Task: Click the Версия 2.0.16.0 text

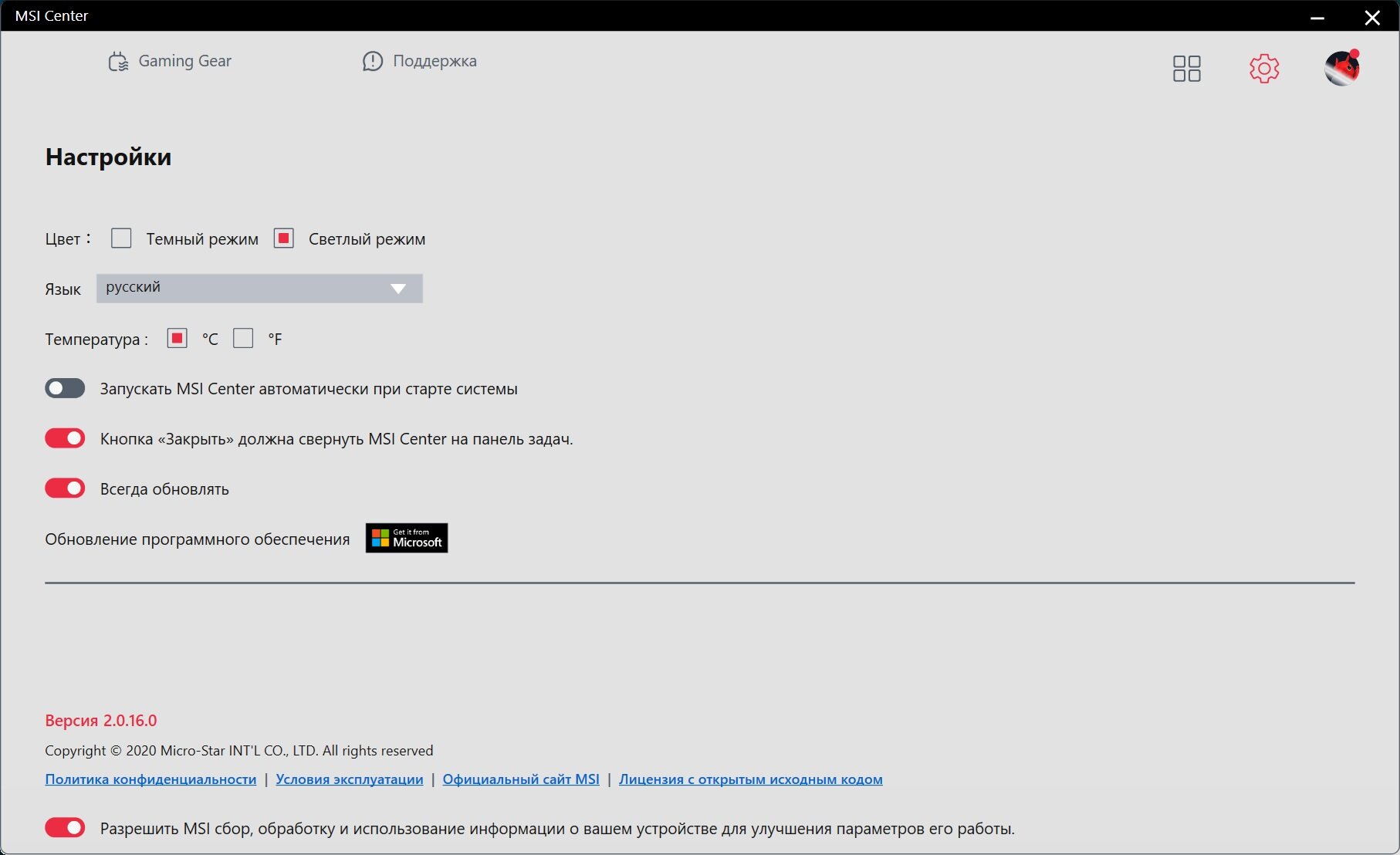Action: 101,721
